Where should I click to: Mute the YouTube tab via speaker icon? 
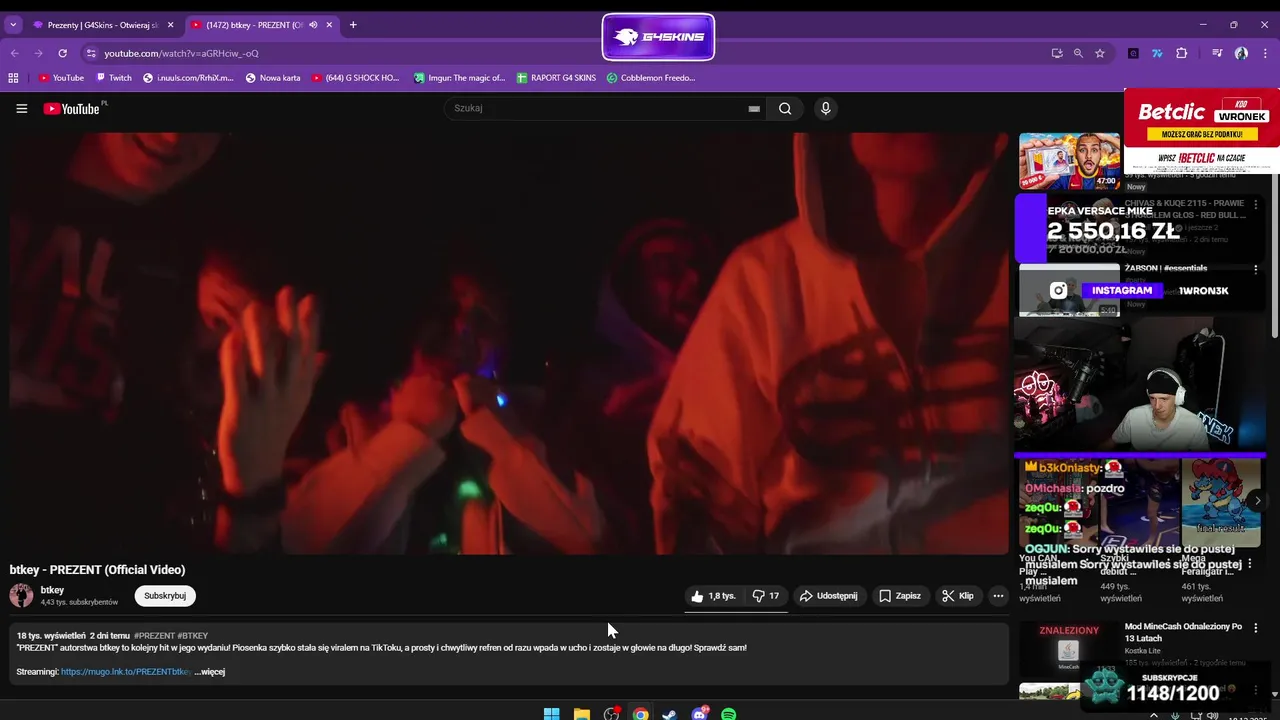pyautogui.click(x=314, y=25)
